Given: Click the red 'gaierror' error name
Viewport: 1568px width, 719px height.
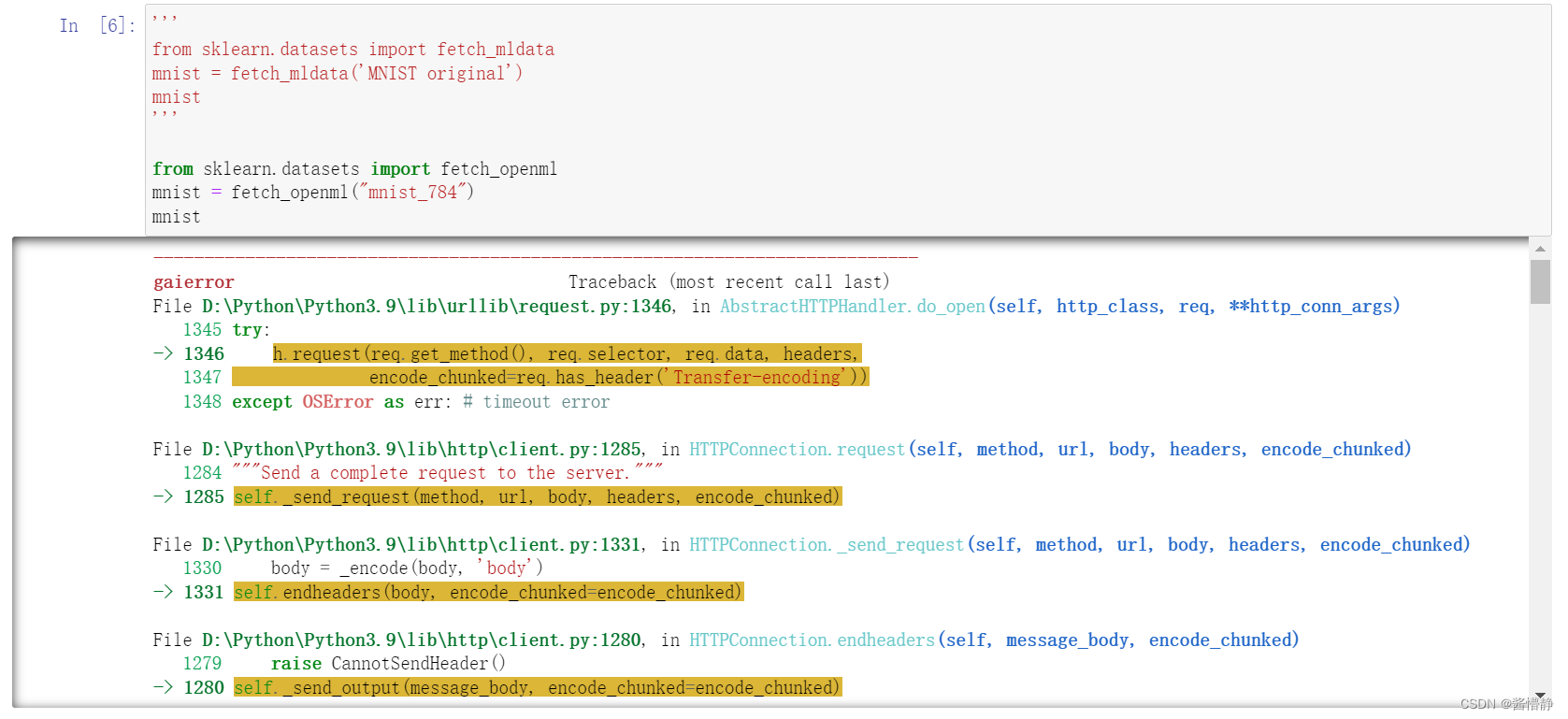Looking at the screenshot, I should [x=194, y=282].
